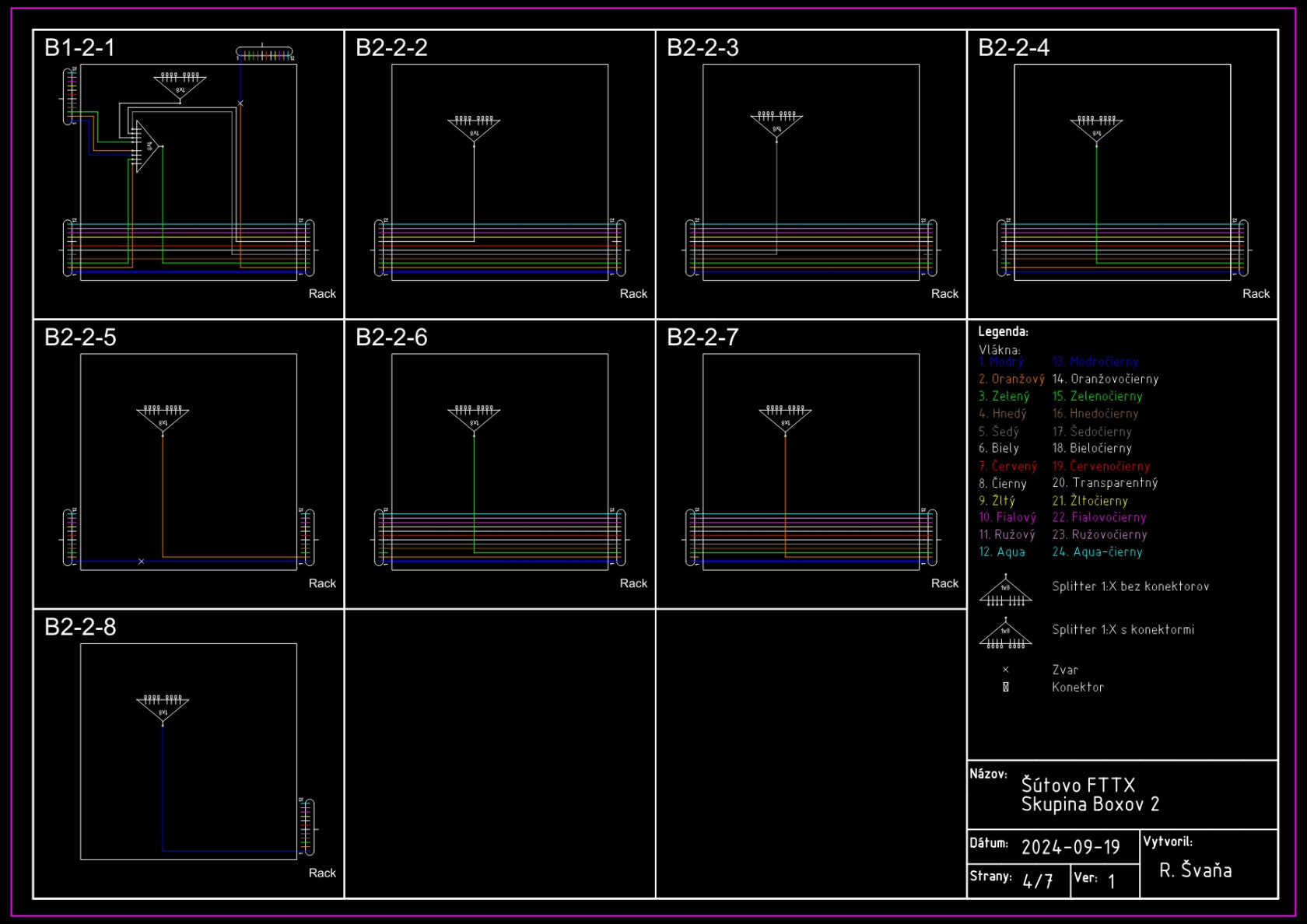Click the '21. Žltočierny' legend color entry
1307x924 pixels.
[x=1089, y=501]
